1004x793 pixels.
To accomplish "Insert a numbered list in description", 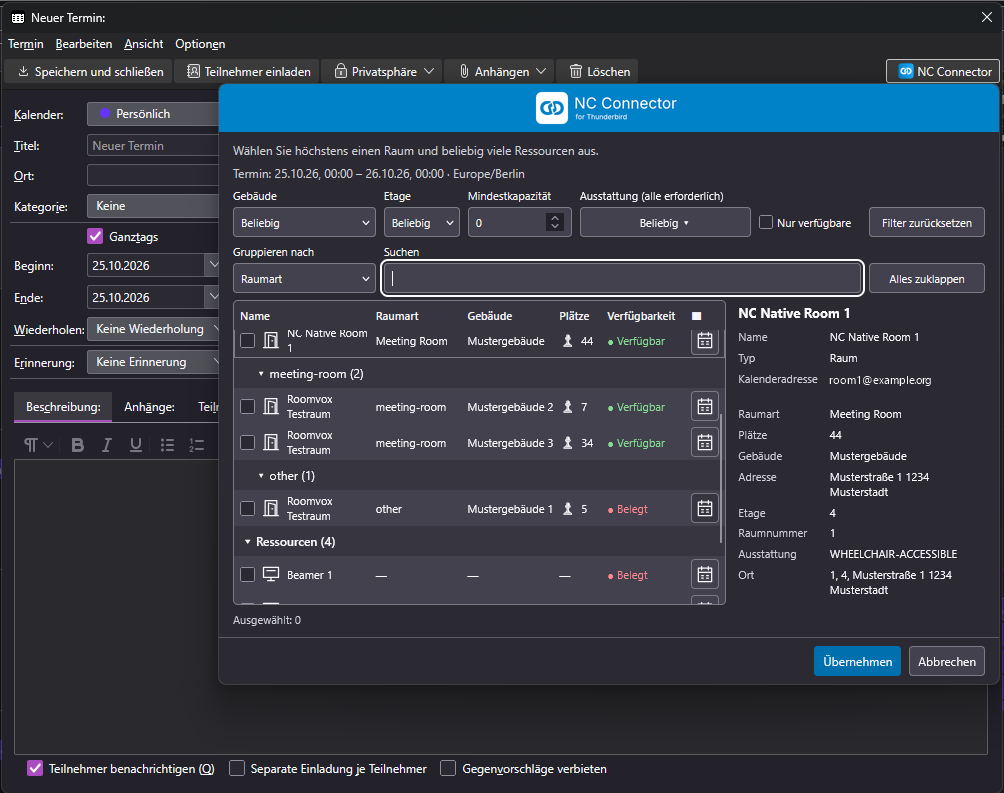I will click(197, 445).
